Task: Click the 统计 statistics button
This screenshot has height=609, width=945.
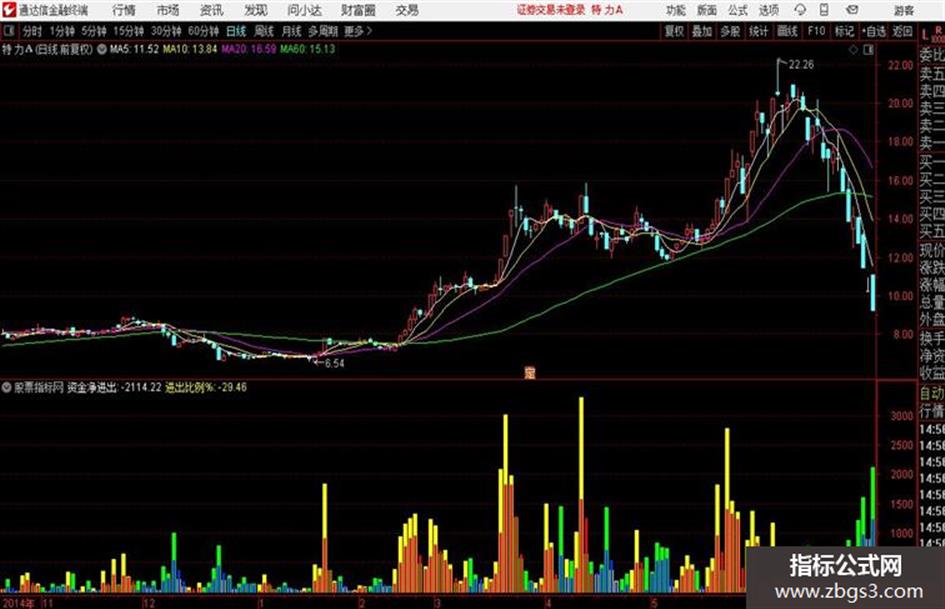Action: pos(759,31)
